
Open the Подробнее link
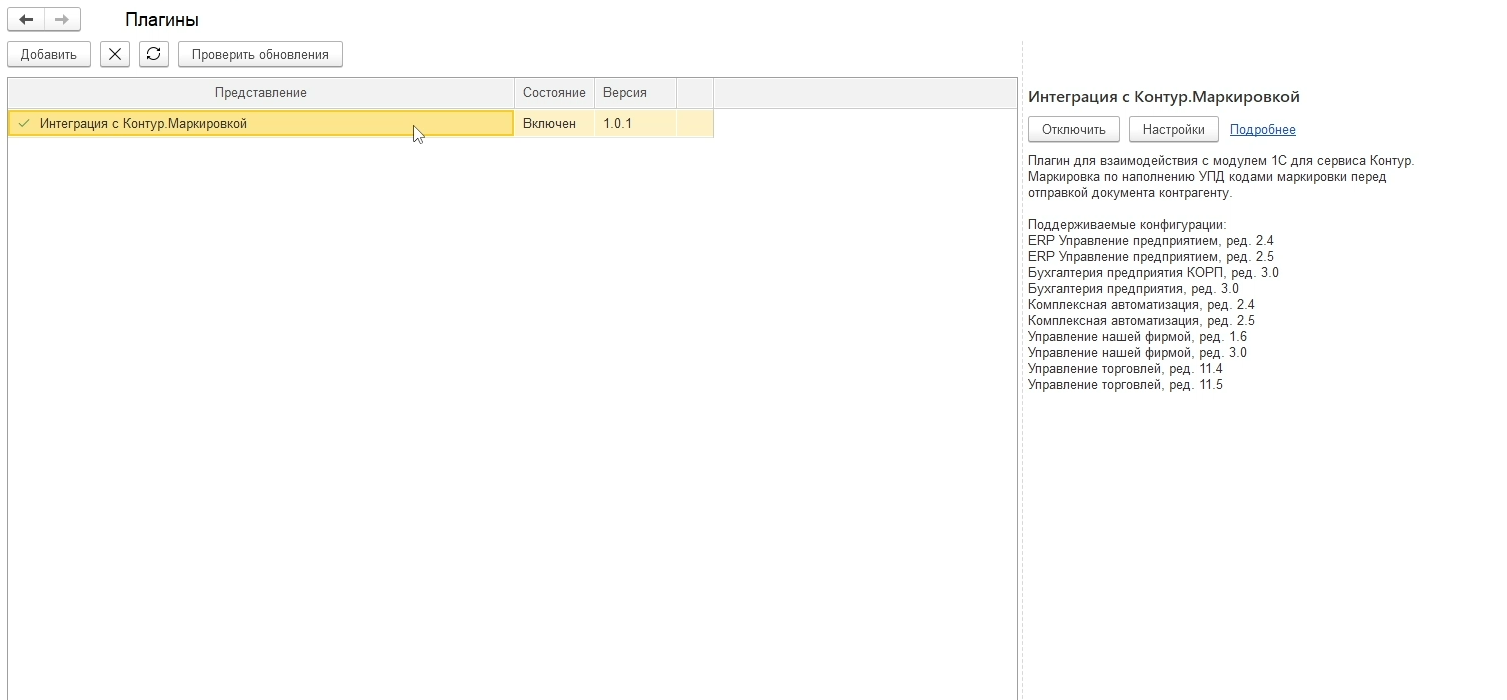[x=1263, y=130]
